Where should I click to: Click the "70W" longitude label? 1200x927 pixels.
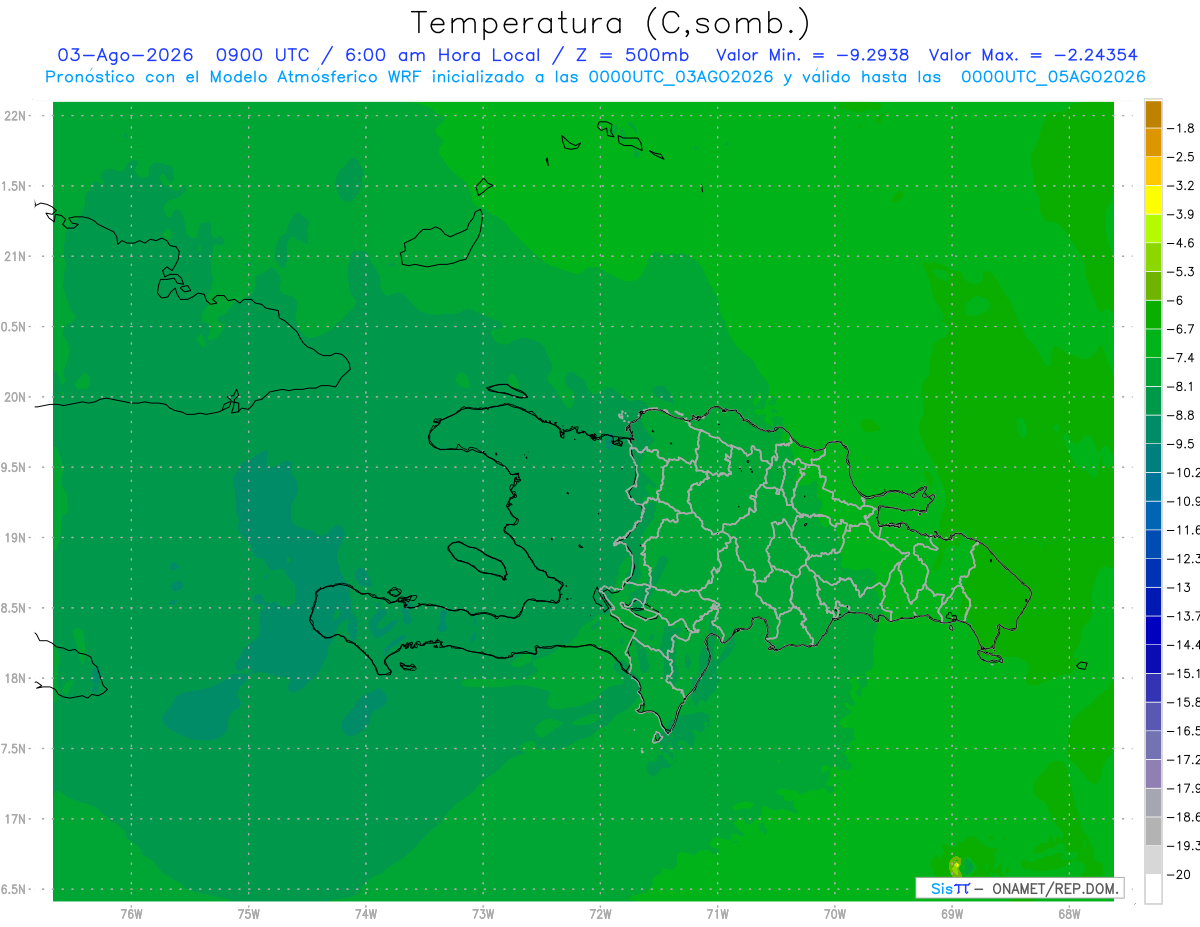(835, 914)
